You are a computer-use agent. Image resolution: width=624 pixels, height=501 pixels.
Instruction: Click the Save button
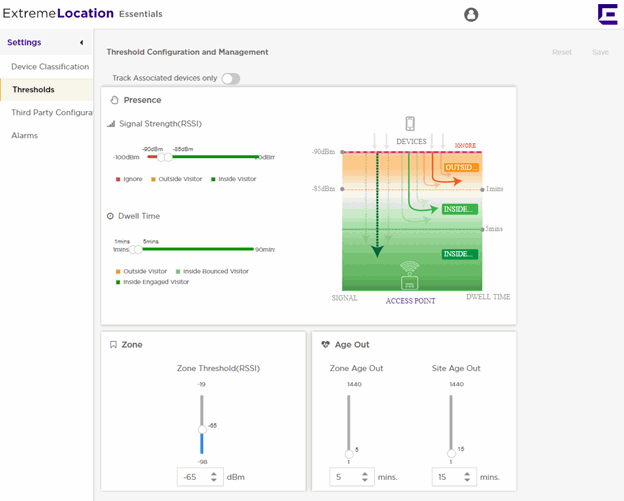tap(600, 52)
